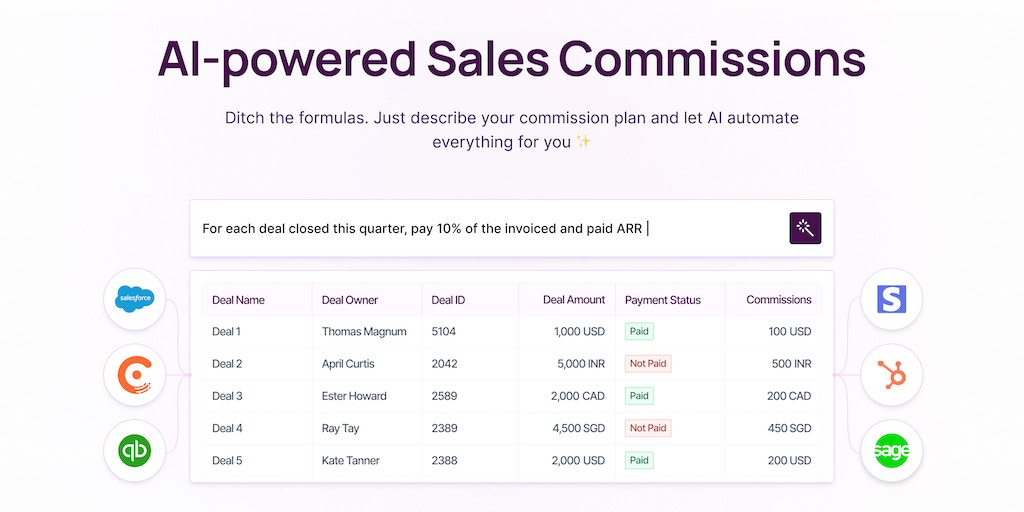
Task: Click the Not Paid badge for Deal 2
Action: pos(647,364)
